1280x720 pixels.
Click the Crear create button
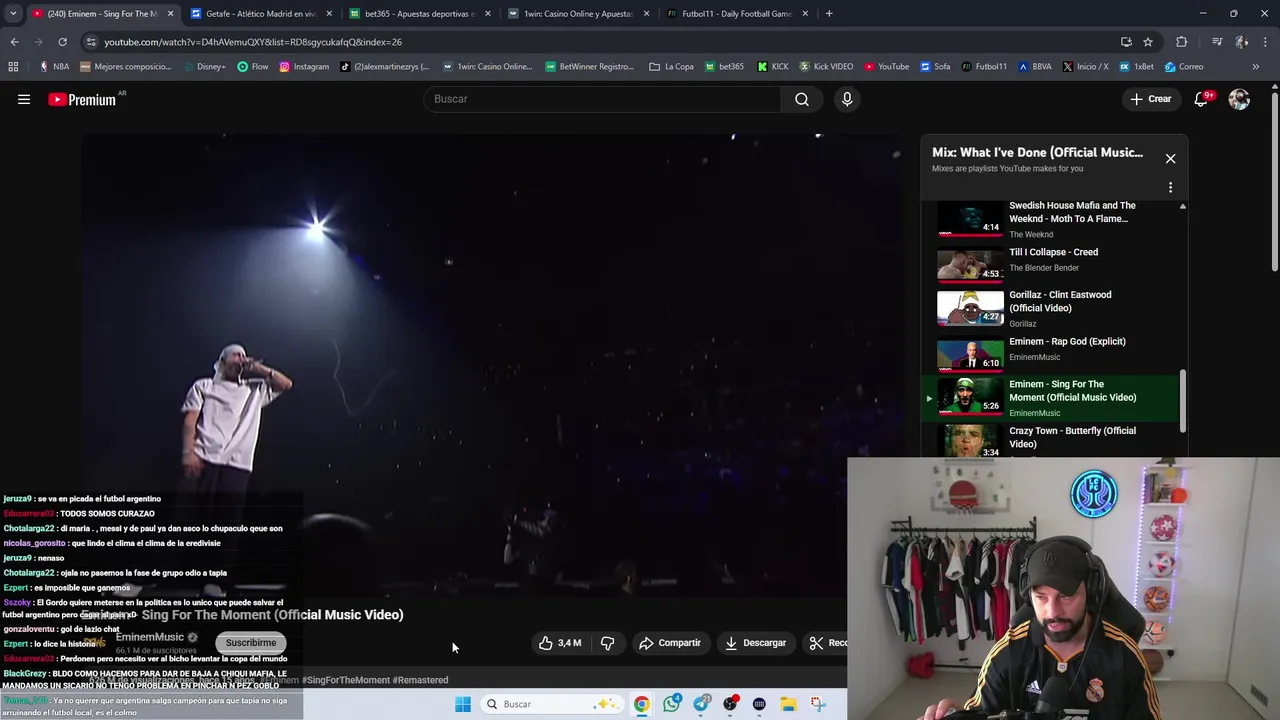point(1150,99)
